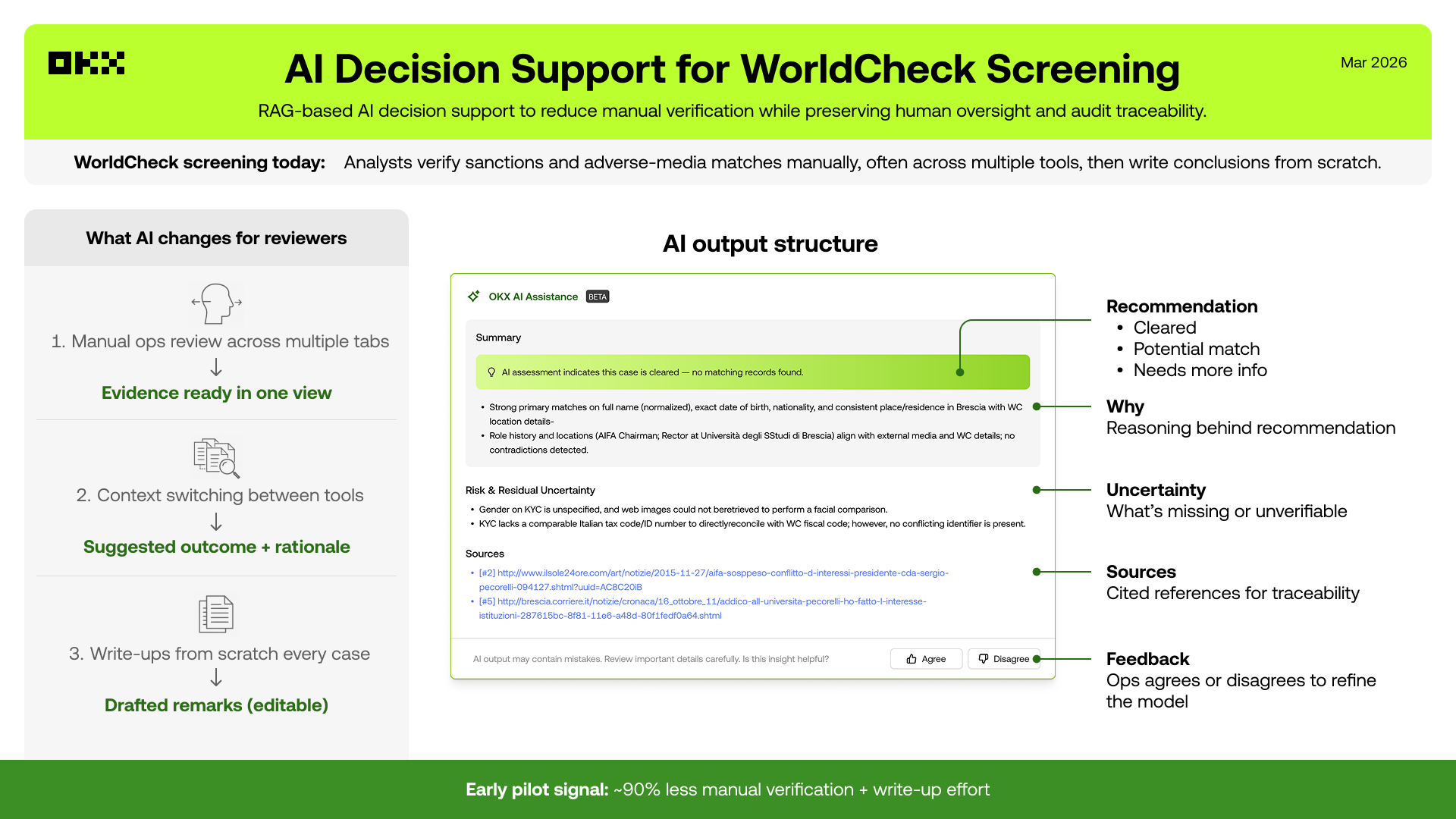Click the down arrow under Manual ops review
The height and width of the screenshot is (819, 1456).
[216, 367]
